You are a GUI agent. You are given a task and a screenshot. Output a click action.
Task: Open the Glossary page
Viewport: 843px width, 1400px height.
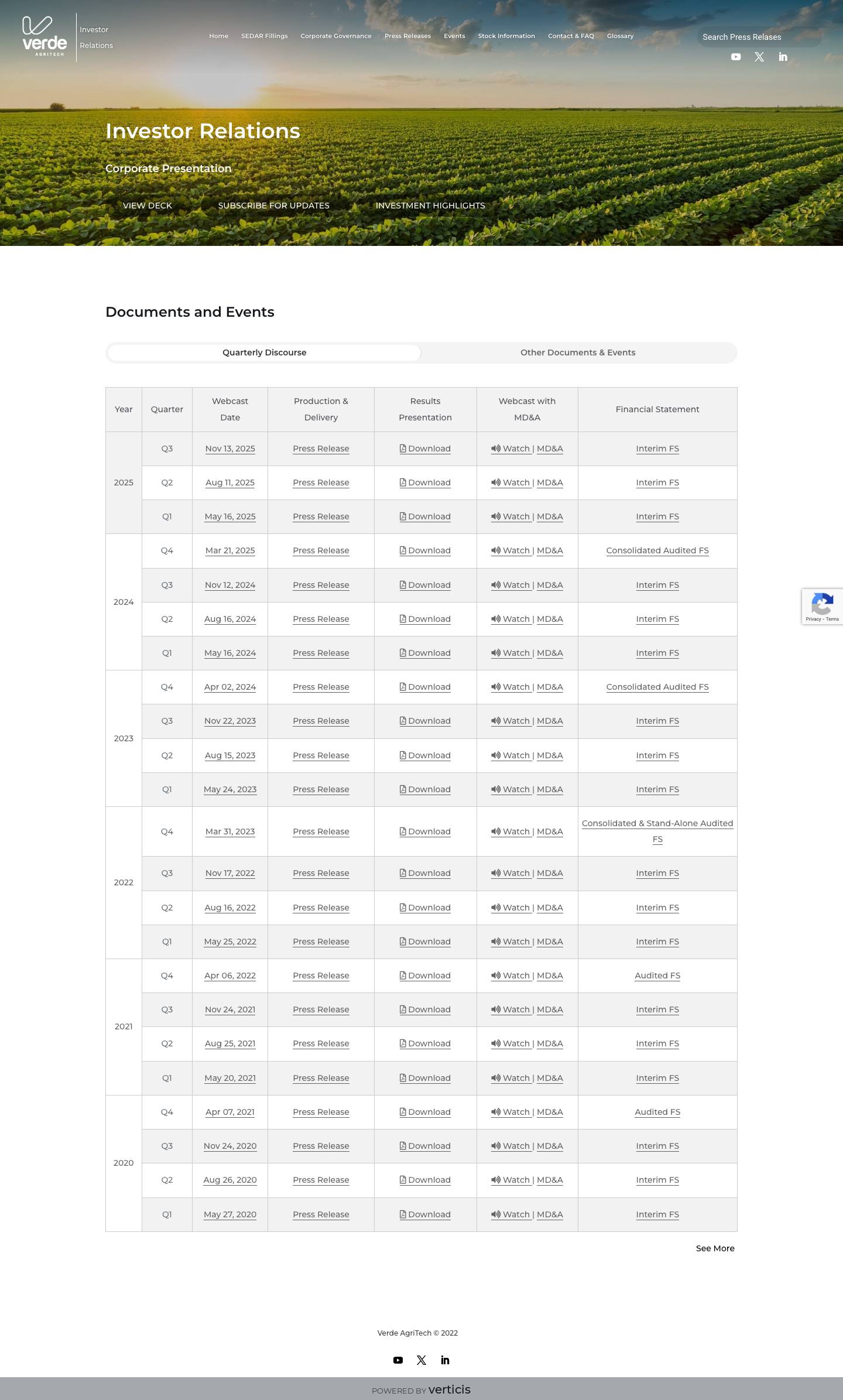point(620,36)
